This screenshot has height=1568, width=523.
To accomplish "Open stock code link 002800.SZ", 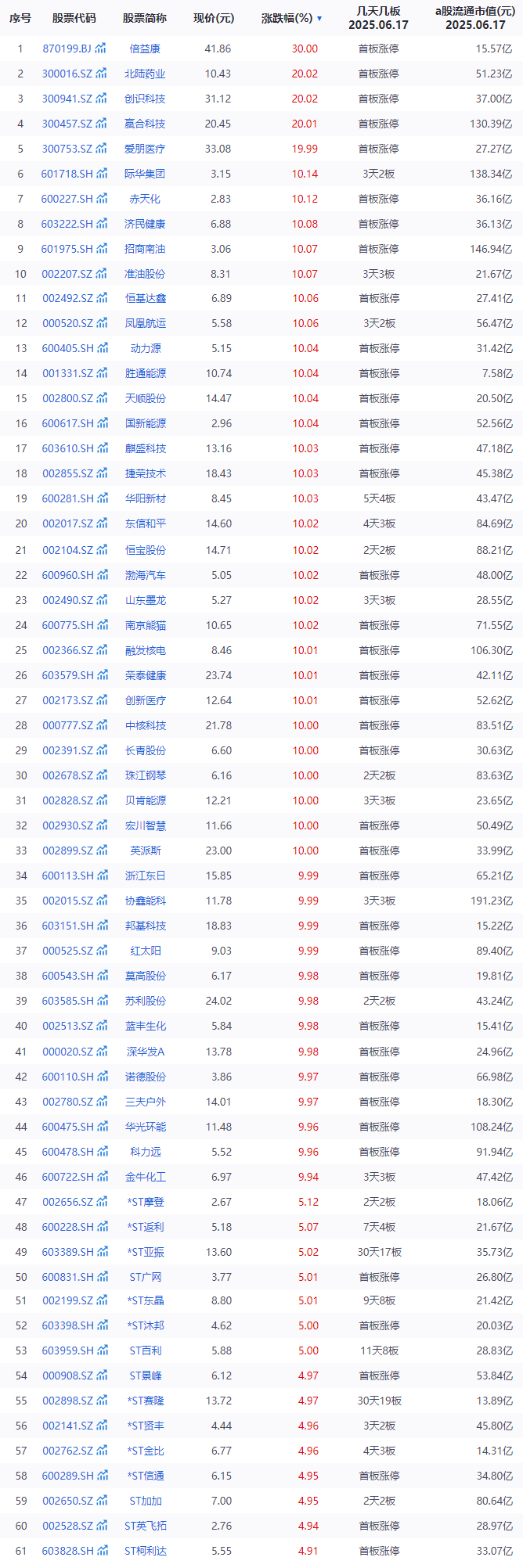I will (x=67, y=398).
